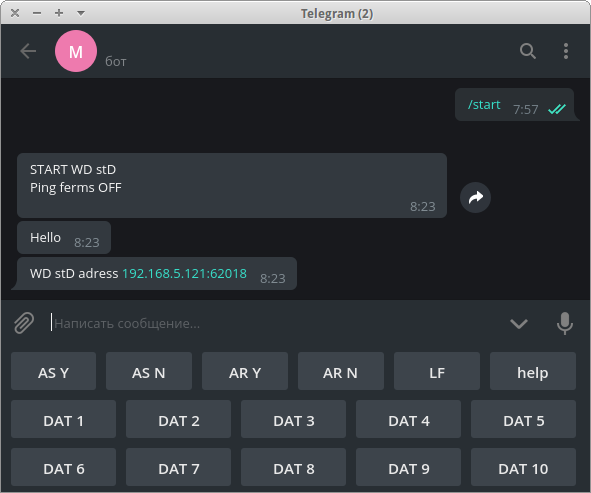Click the /start command in message

[484, 104]
